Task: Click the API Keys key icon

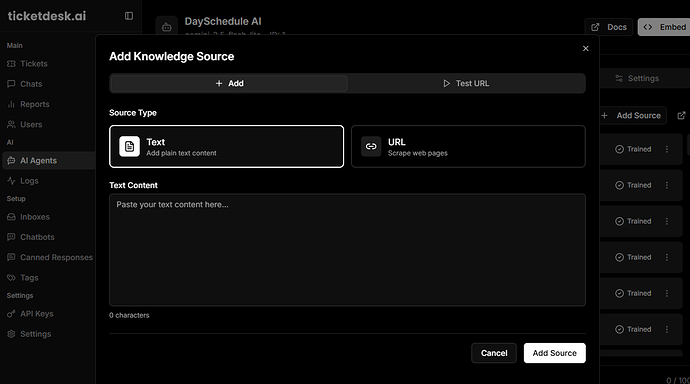Action: tap(11, 314)
